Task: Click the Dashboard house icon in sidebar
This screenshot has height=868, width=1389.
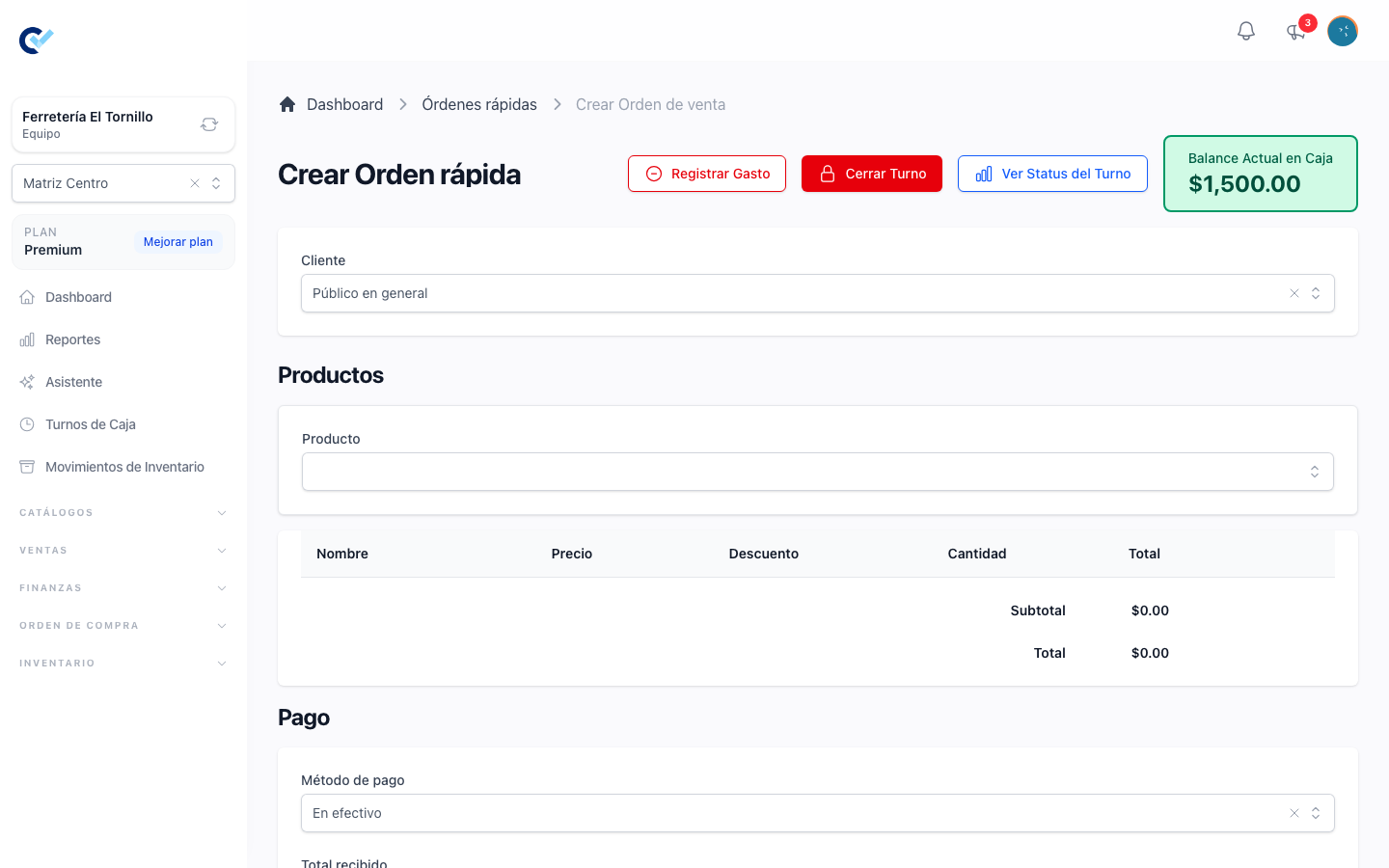Action: (x=27, y=297)
